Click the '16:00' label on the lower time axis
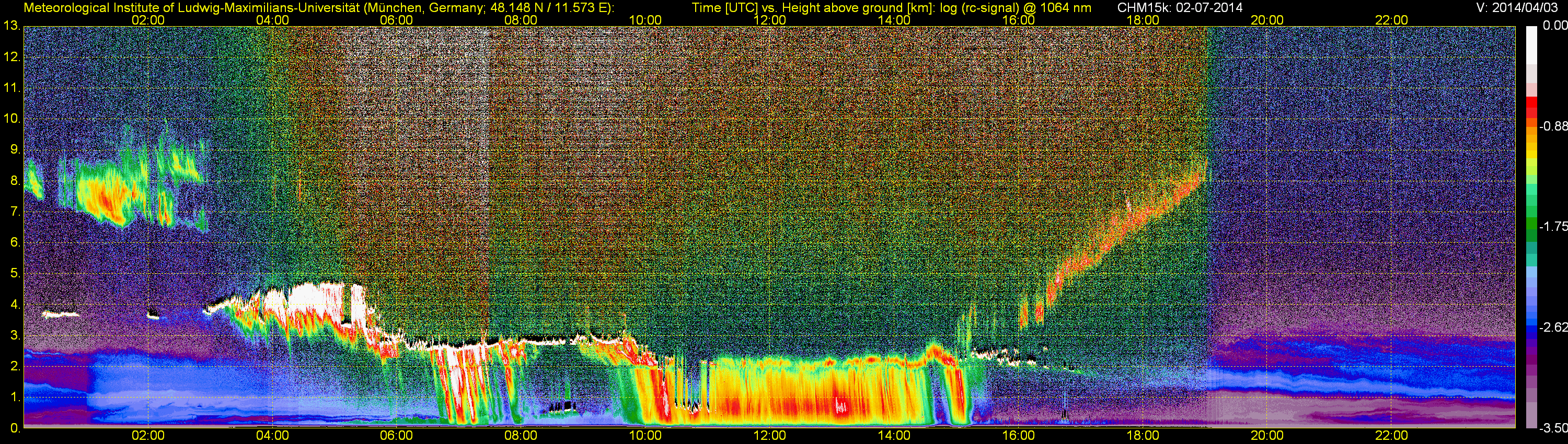The image size is (1568, 444). click(x=1018, y=436)
